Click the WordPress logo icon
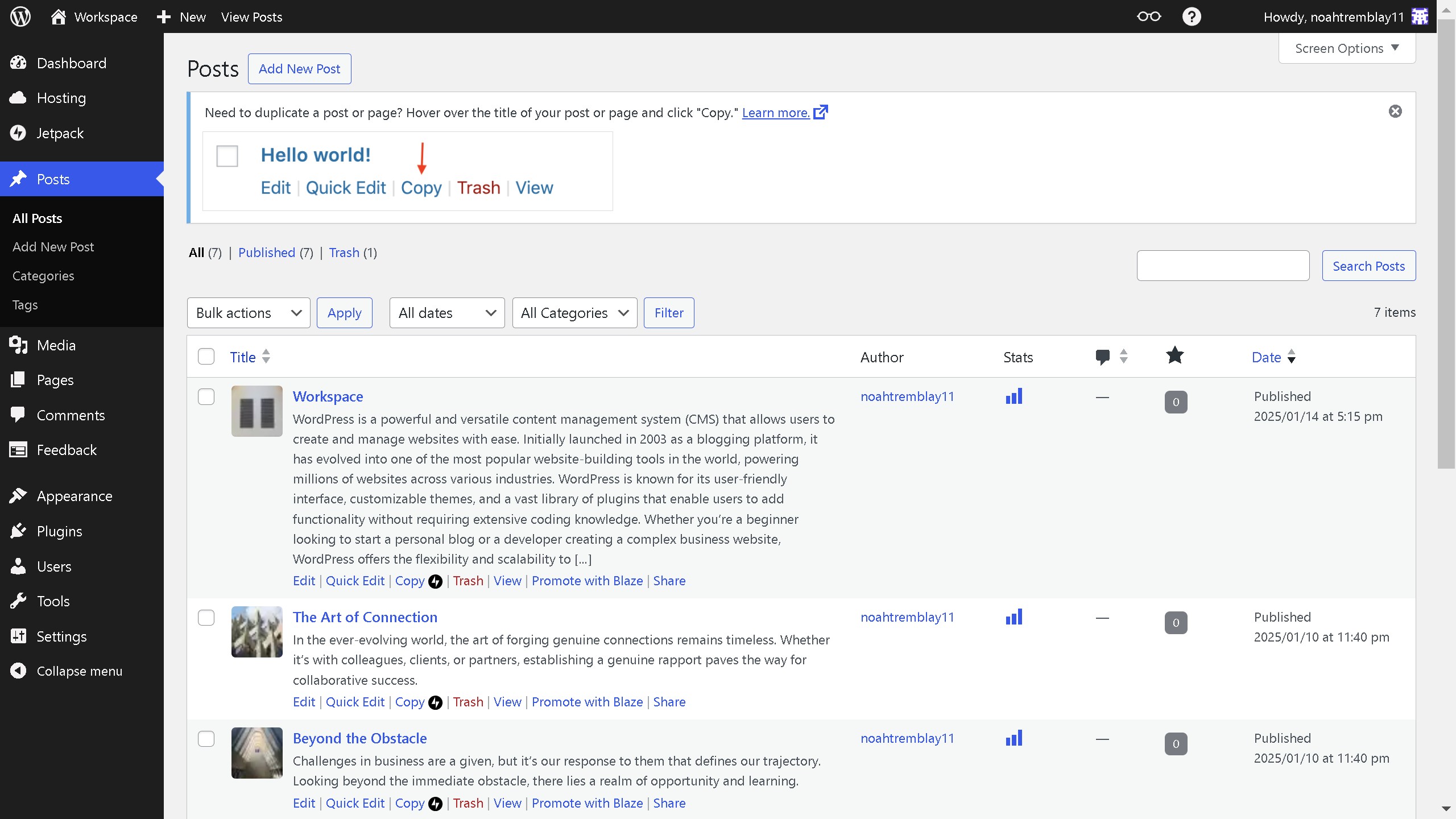The image size is (1456, 819). click(x=20, y=16)
